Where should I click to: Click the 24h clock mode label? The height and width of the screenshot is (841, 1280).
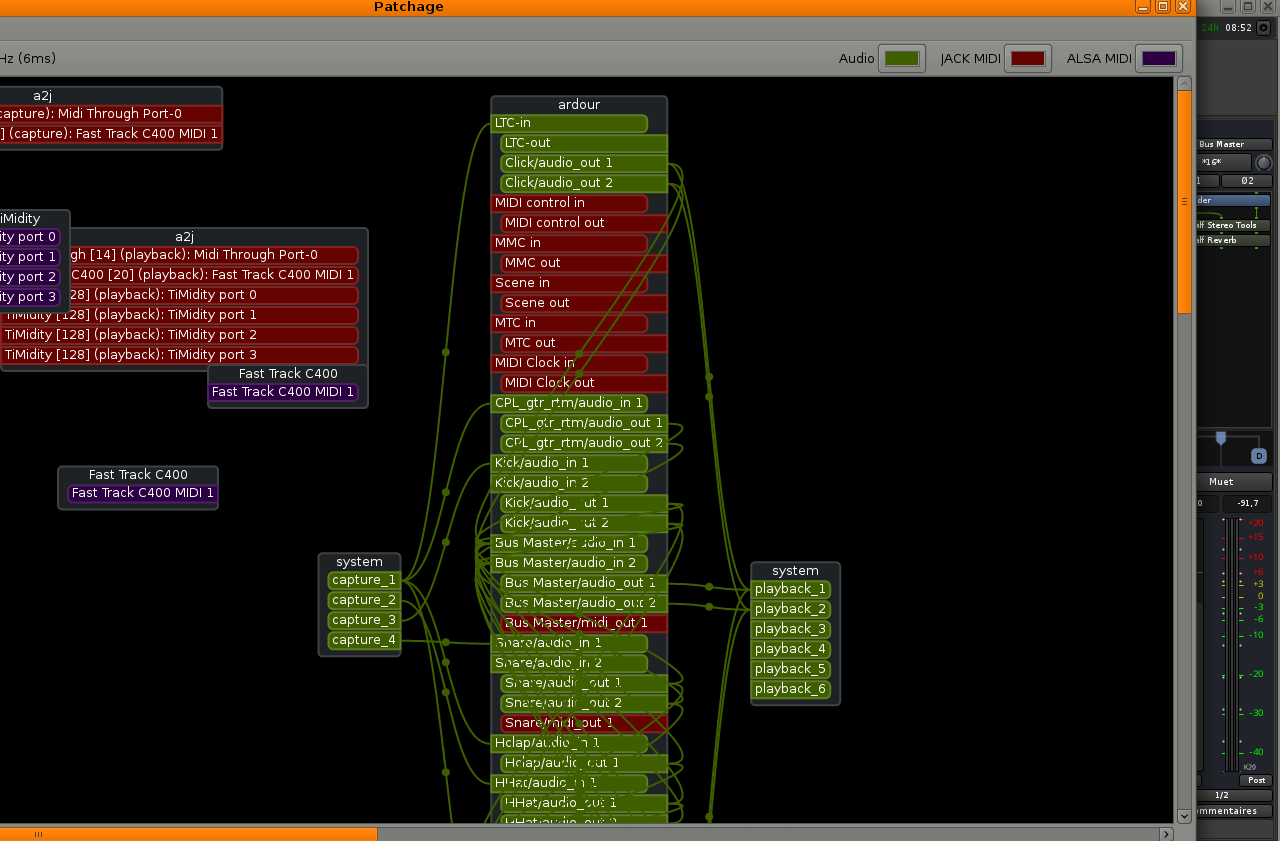click(1210, 28)
